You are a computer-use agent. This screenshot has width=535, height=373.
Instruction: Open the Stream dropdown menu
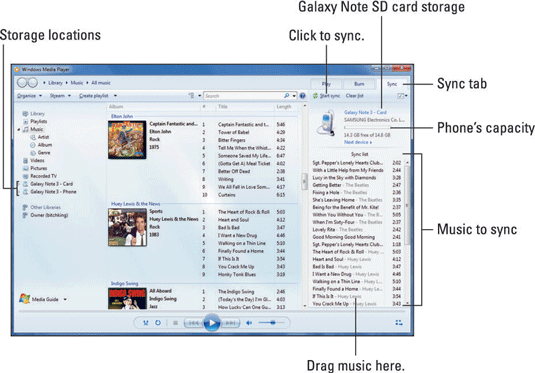[60, 96]
